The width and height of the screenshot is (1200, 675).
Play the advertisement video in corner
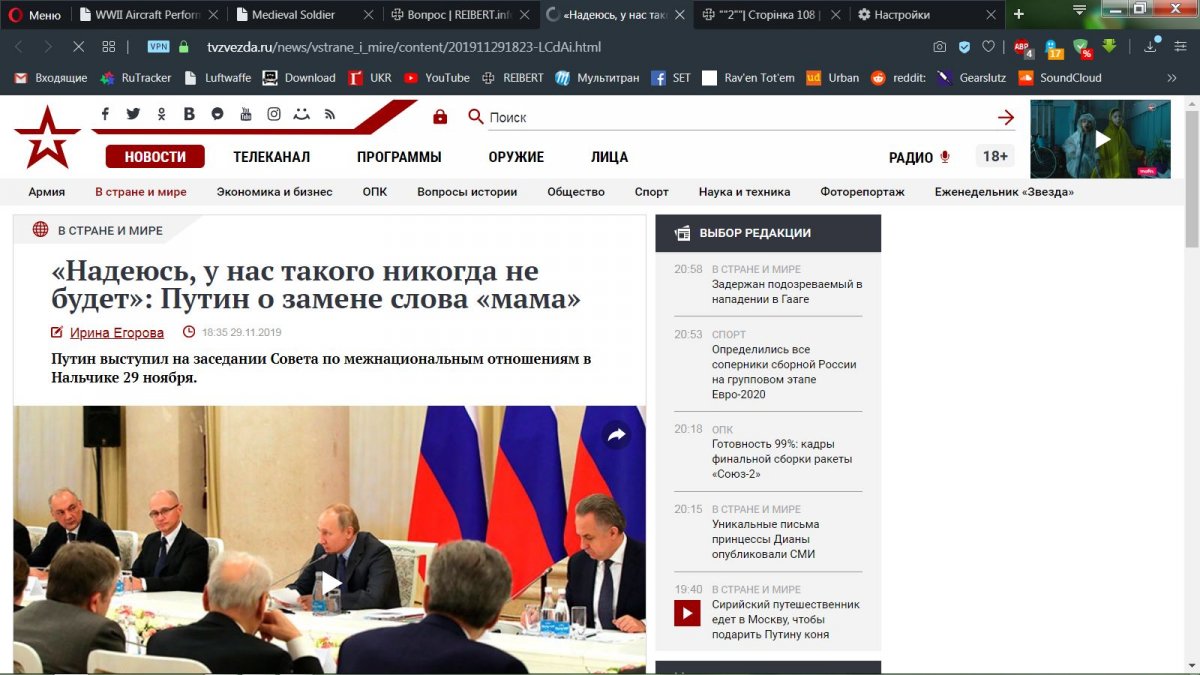click(x=1102, y=139)
